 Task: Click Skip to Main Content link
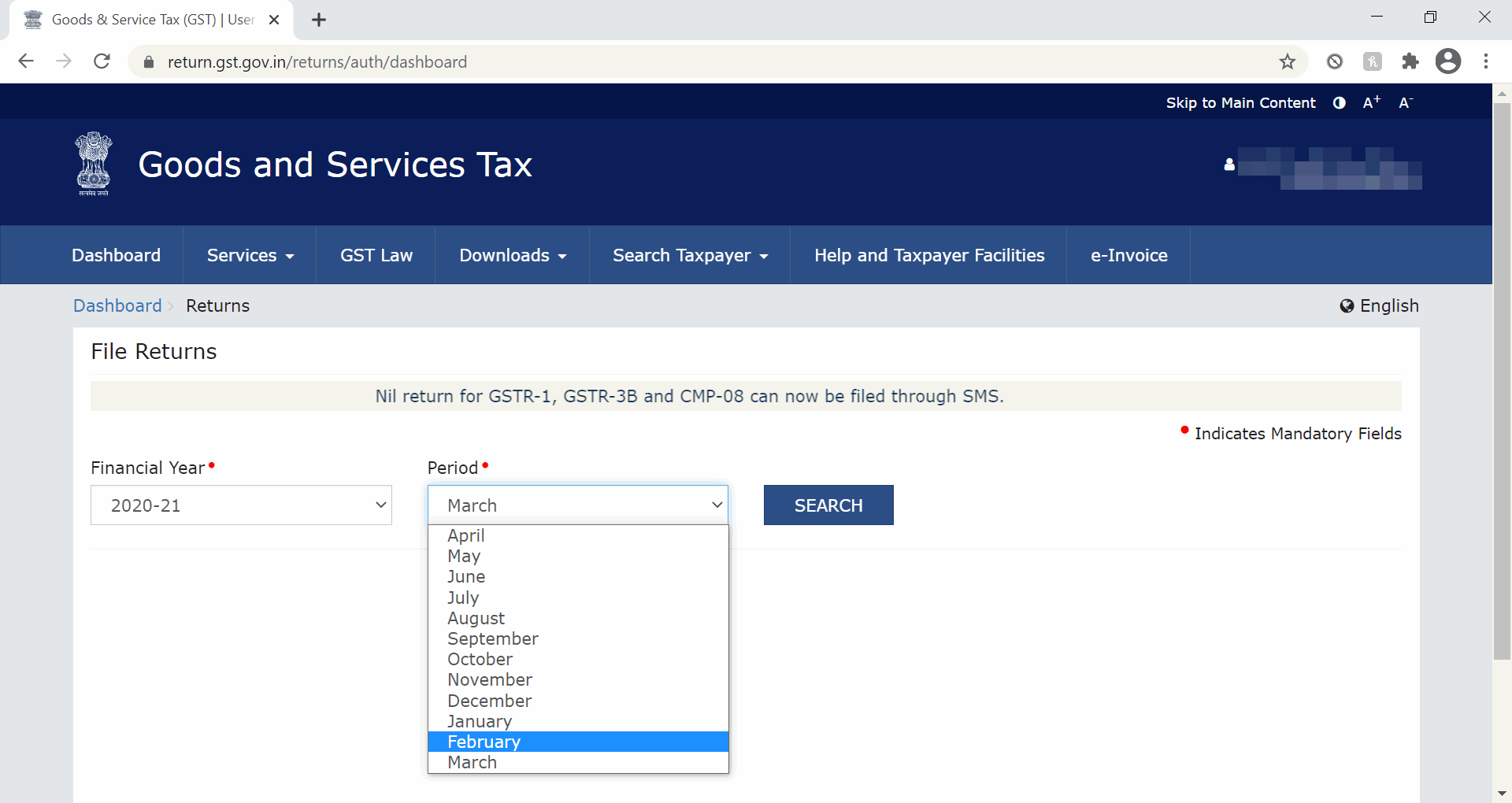pyautogui.click(x=1240, y=103)
